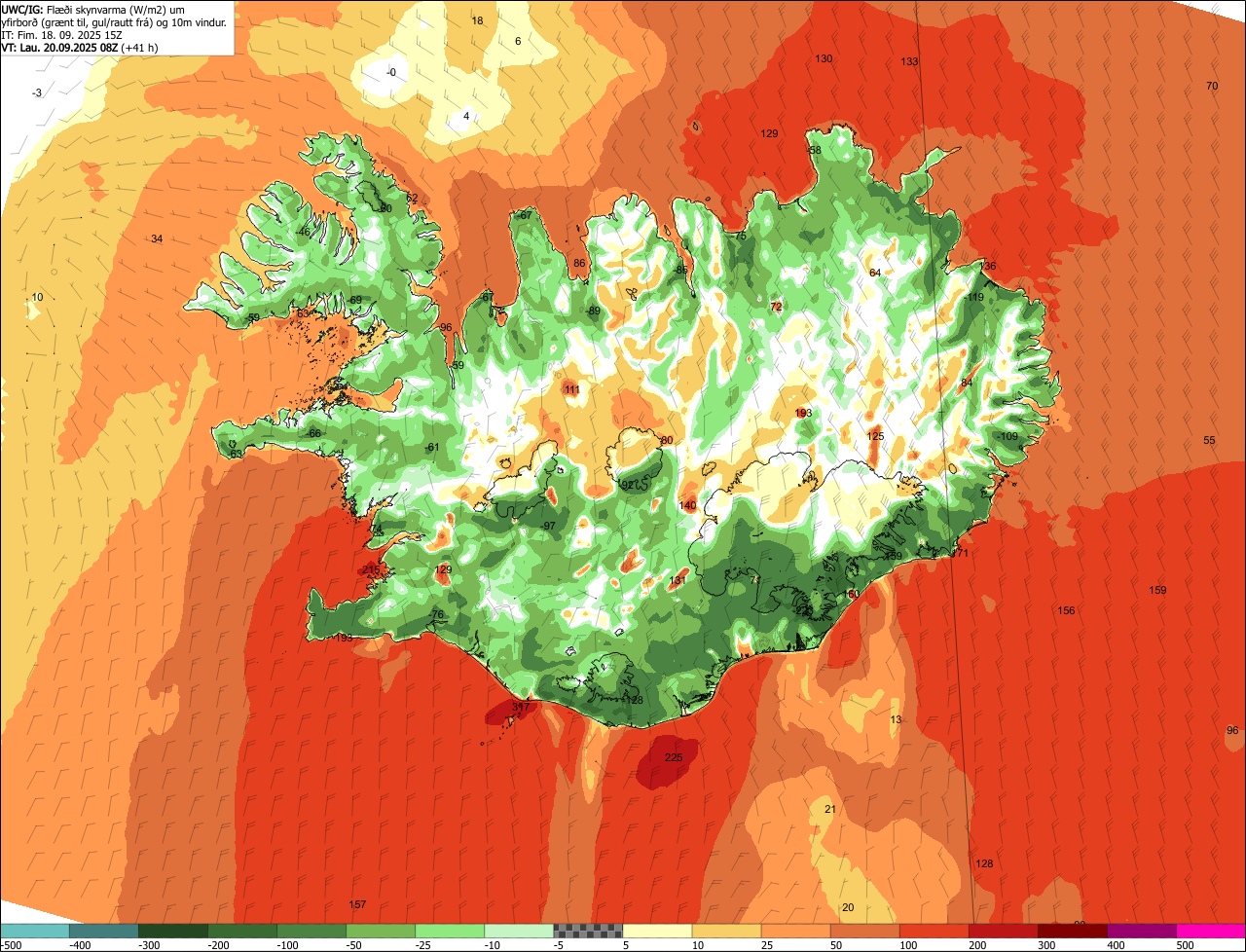Click the 'IT: Fim. 18. 09. 2025 15Z' line
Image resolution: width=1246 pixels, height=952 pixels.
pos(60,34)
